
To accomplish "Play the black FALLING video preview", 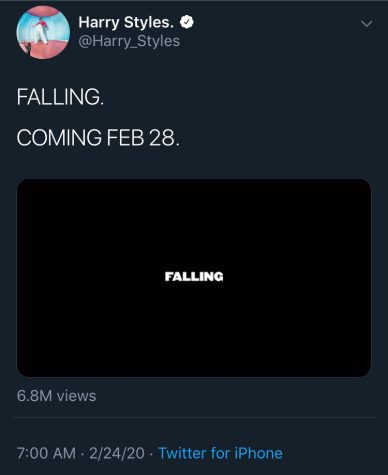I will [194, 278].
